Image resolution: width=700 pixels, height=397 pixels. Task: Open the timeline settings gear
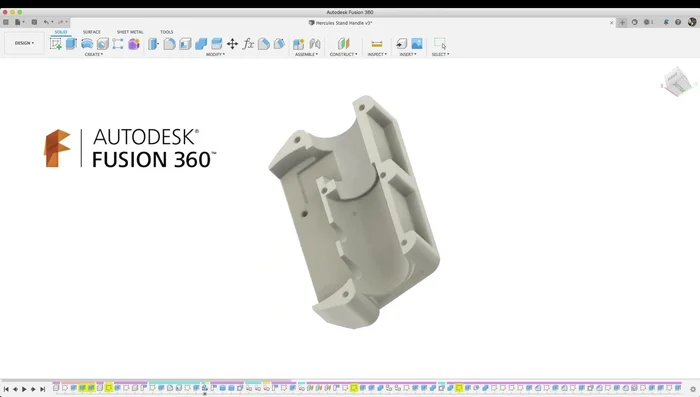(693, 389)
